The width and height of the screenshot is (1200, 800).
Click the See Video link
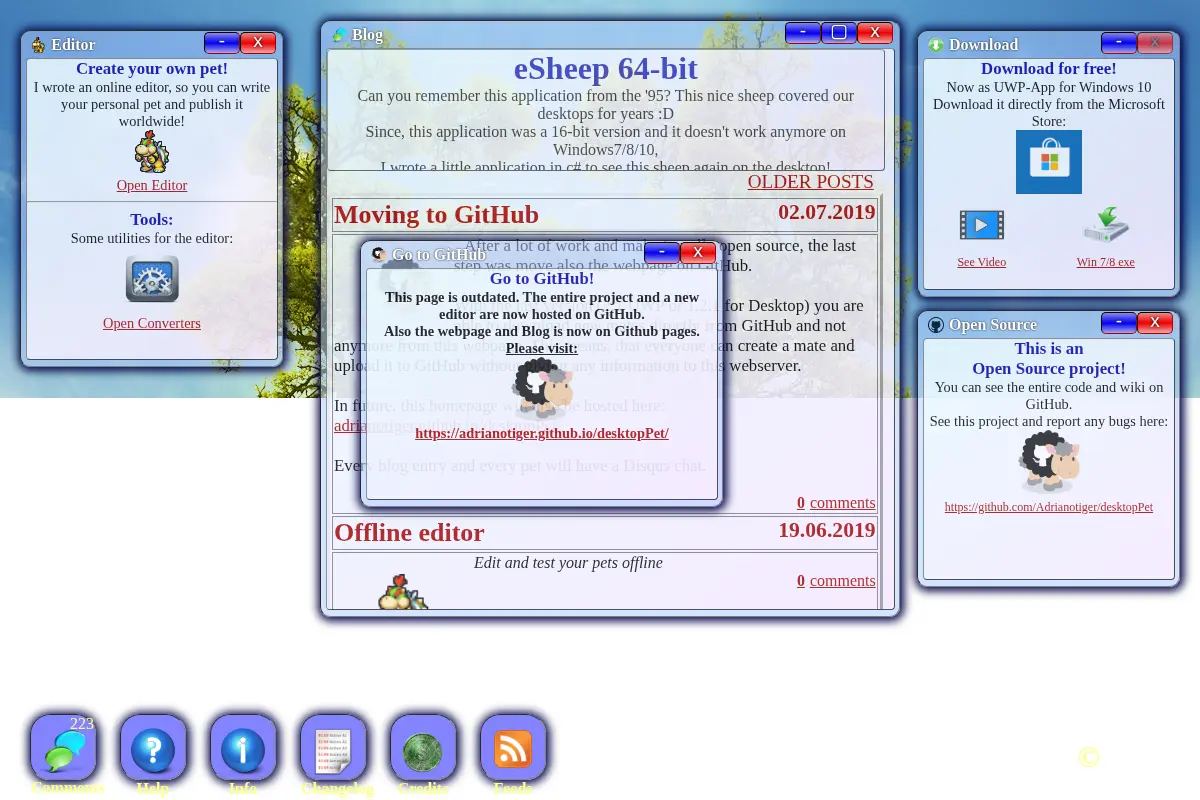981,262
